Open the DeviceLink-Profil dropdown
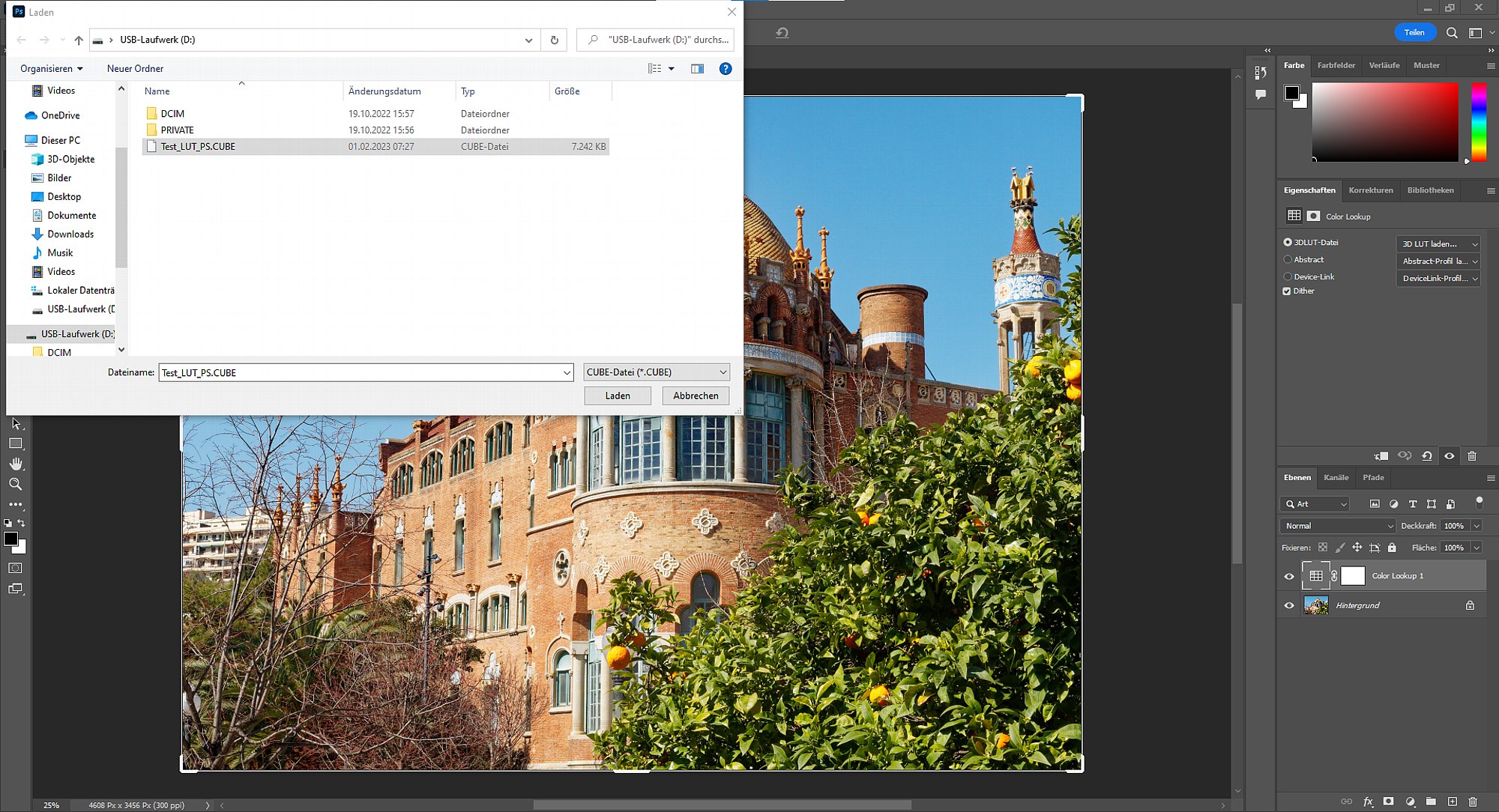Screen dimensions: 1499x812 [1438, 279]
